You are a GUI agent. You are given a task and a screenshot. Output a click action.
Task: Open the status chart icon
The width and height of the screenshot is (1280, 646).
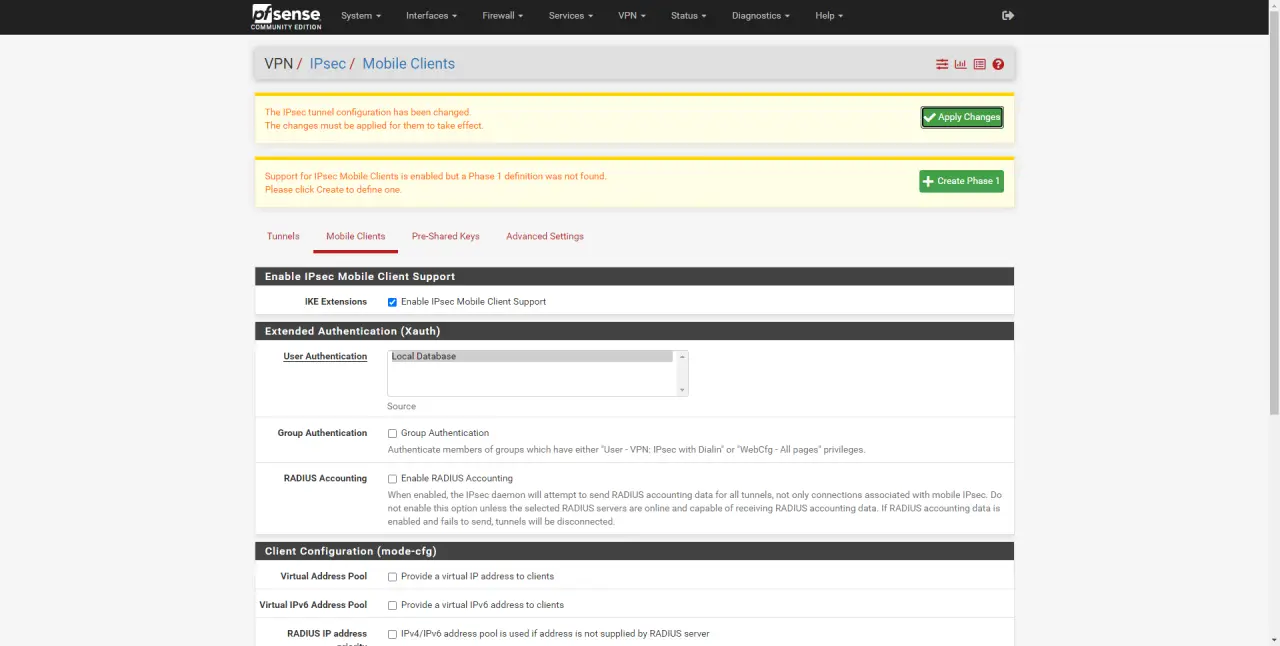[960, 64]
